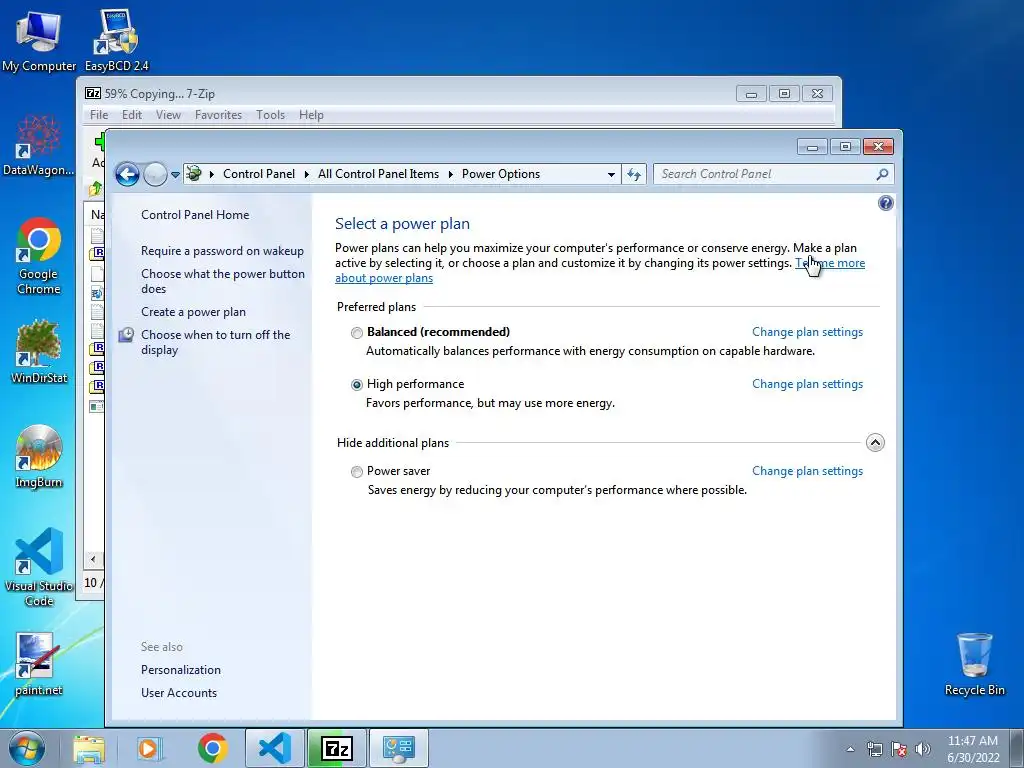The height and width of the screenshot is (768, 1024).
Task: Open Windows Explorer from taskbar
Action: [89, 748]
